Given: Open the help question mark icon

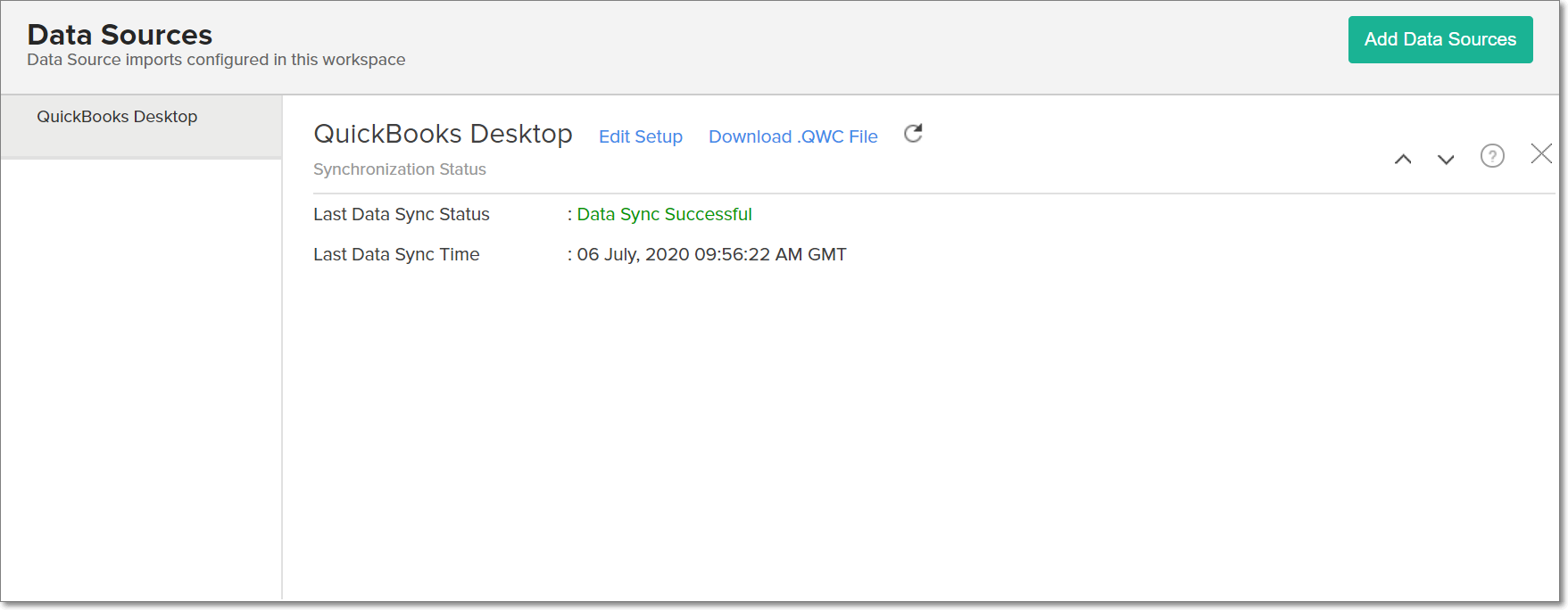Looking at the screenshot, I should (1492, 156).
